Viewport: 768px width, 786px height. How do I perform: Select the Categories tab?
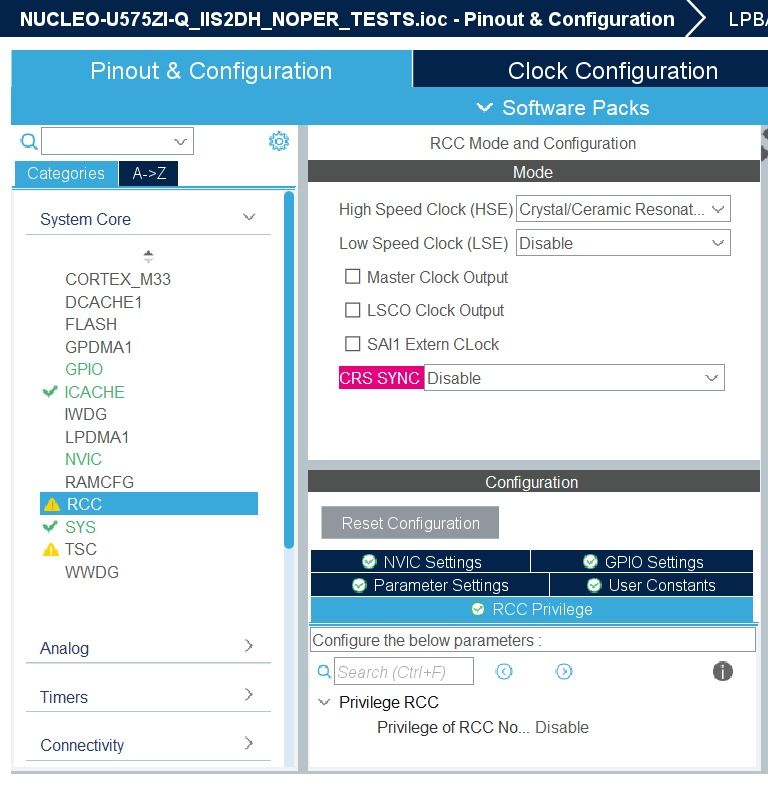coord(66,173)
